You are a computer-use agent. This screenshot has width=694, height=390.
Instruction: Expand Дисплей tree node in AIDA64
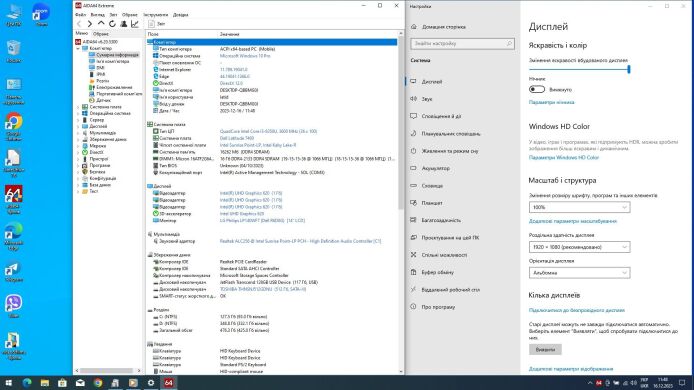click(78, 126)
